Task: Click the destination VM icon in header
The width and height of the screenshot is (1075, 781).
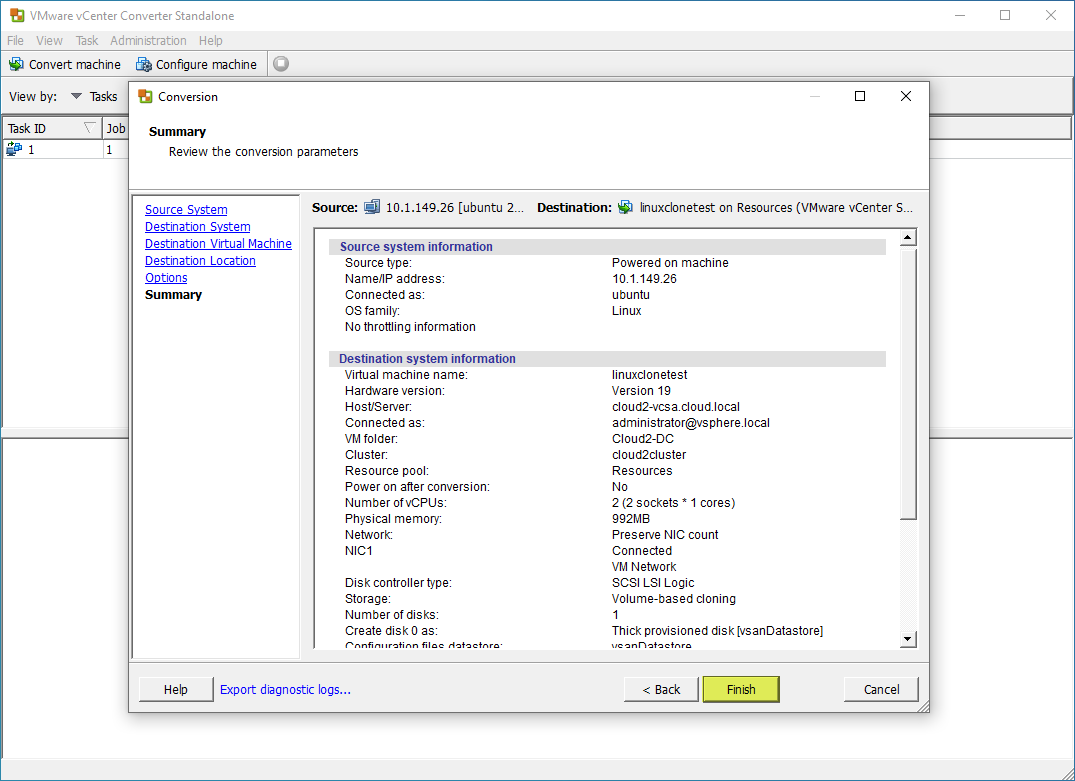Action: pos(625,208)
